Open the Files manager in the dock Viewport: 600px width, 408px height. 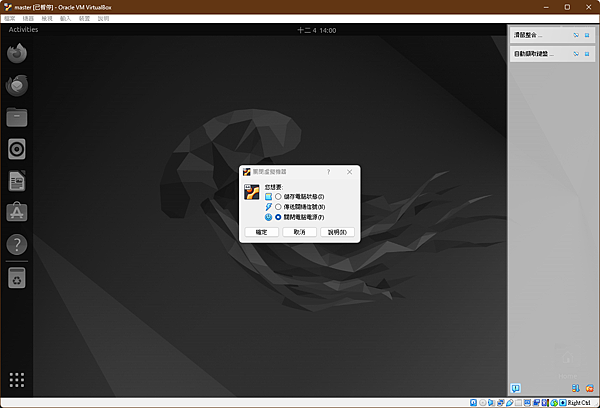[17, 117]
